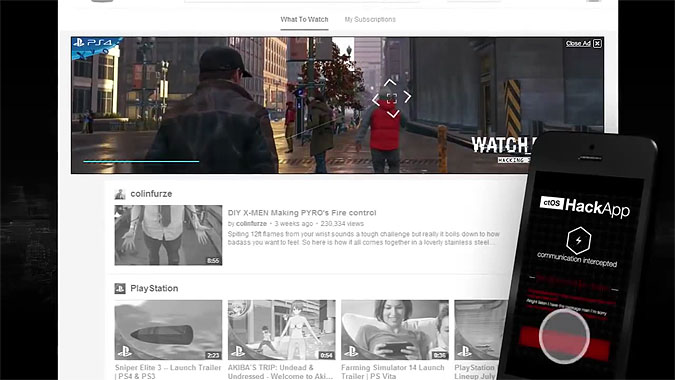This screenshot has width=675, height=380.
Task: Tap the hexagon lightning icon in HackApp
Action: 579,240
